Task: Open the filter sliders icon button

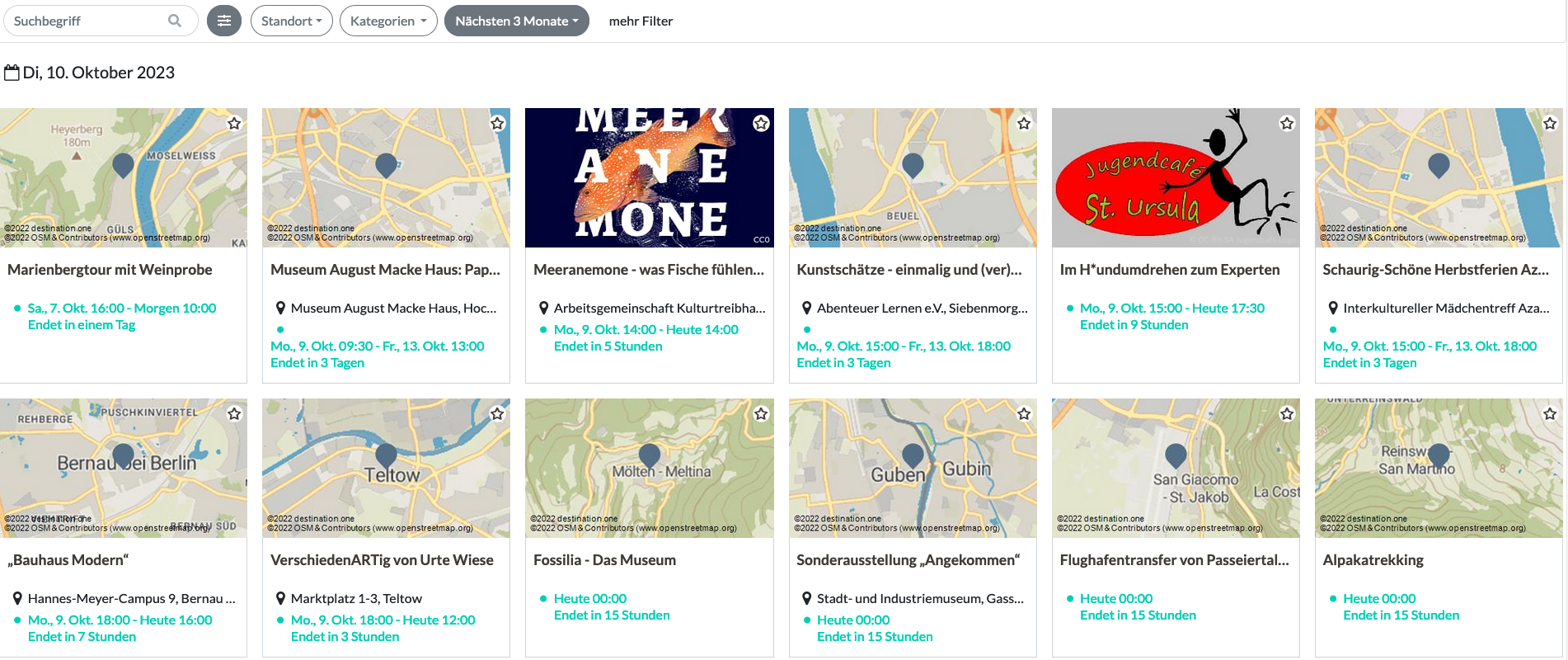Action: pos(223,21)
